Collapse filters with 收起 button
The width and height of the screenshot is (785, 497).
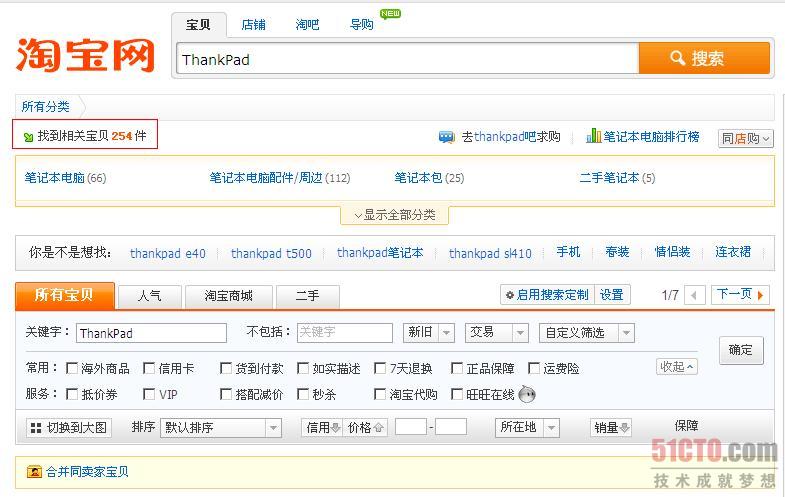(x=676, y=367)
